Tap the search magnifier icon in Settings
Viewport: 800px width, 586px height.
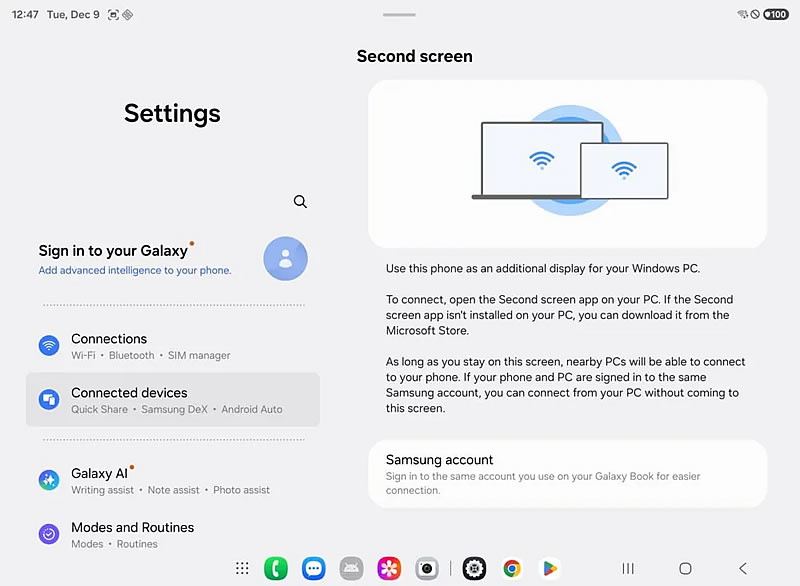300,202
